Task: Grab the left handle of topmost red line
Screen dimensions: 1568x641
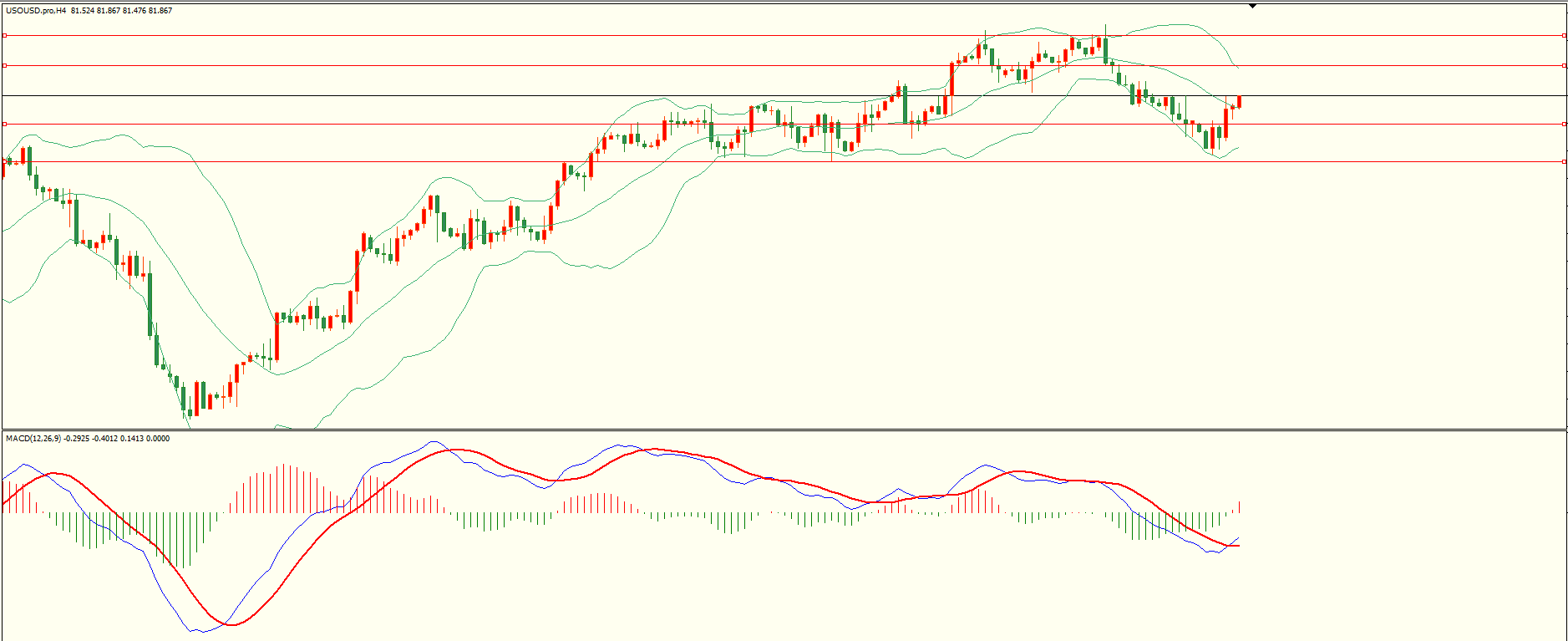Action: (x=5, y=36)
